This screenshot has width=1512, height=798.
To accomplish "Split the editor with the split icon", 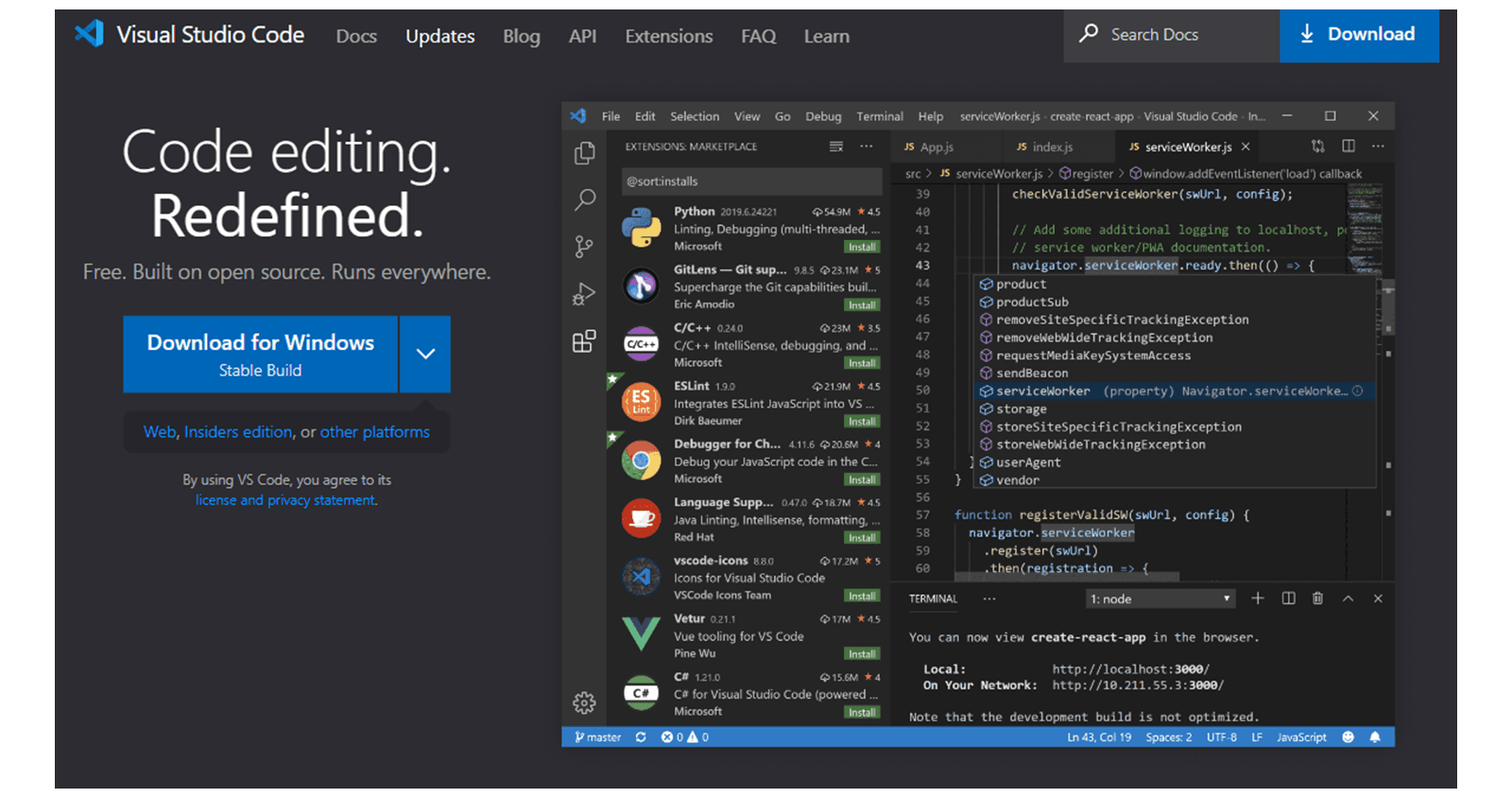I will pos(1349,147).
